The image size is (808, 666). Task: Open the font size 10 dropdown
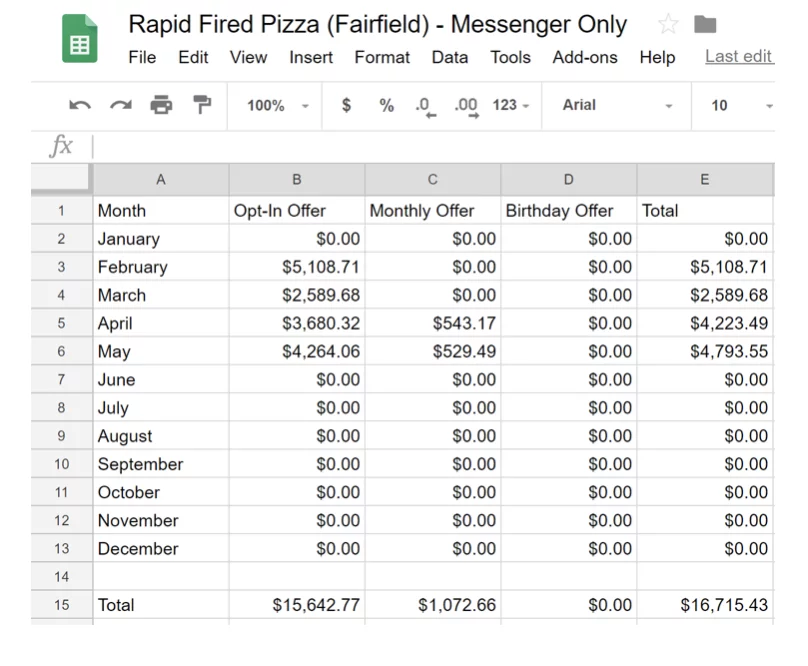(x=742, y=106)
